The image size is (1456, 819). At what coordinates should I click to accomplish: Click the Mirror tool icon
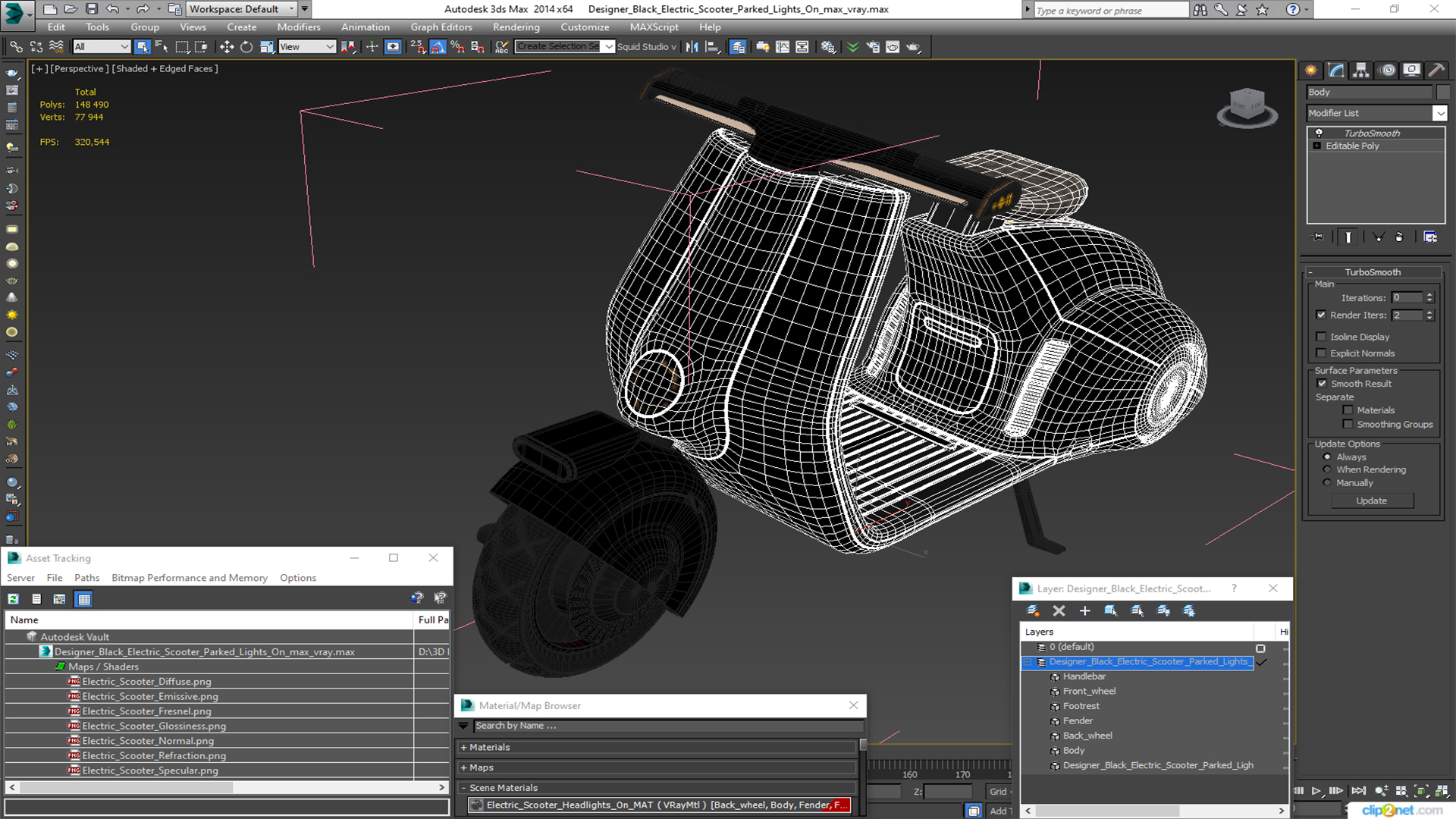click(692, 47)
